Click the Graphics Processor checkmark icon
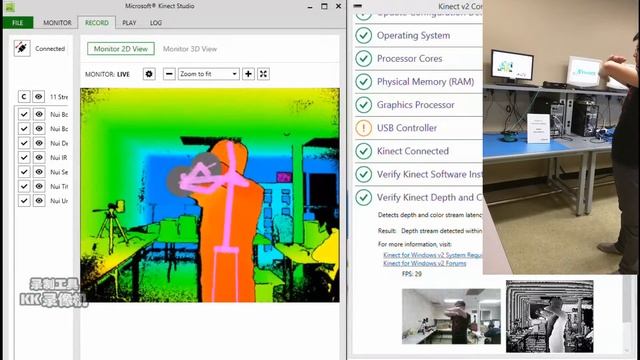640x360 pixels. 363,105
